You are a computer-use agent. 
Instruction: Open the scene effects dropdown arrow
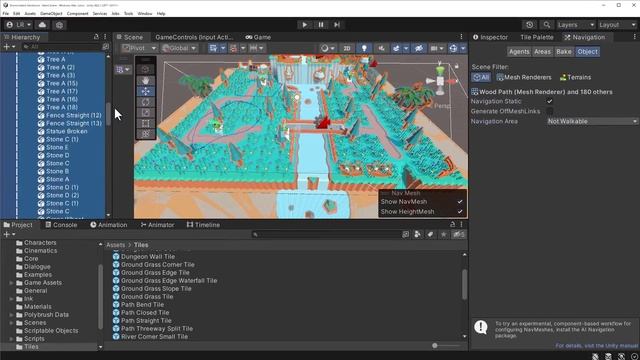coord(406,48)
